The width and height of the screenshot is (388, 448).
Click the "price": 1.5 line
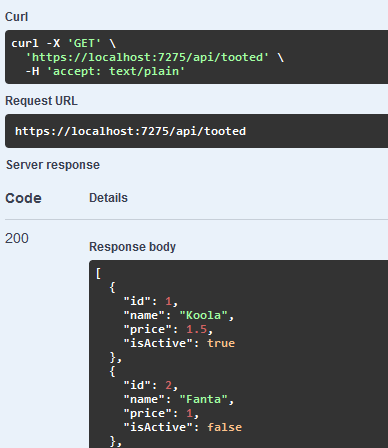168,329
